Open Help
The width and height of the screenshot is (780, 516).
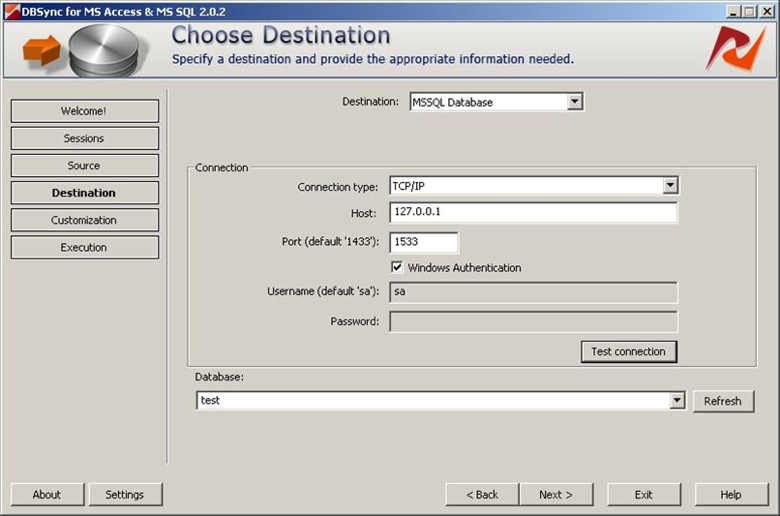(x=731, y=495)
